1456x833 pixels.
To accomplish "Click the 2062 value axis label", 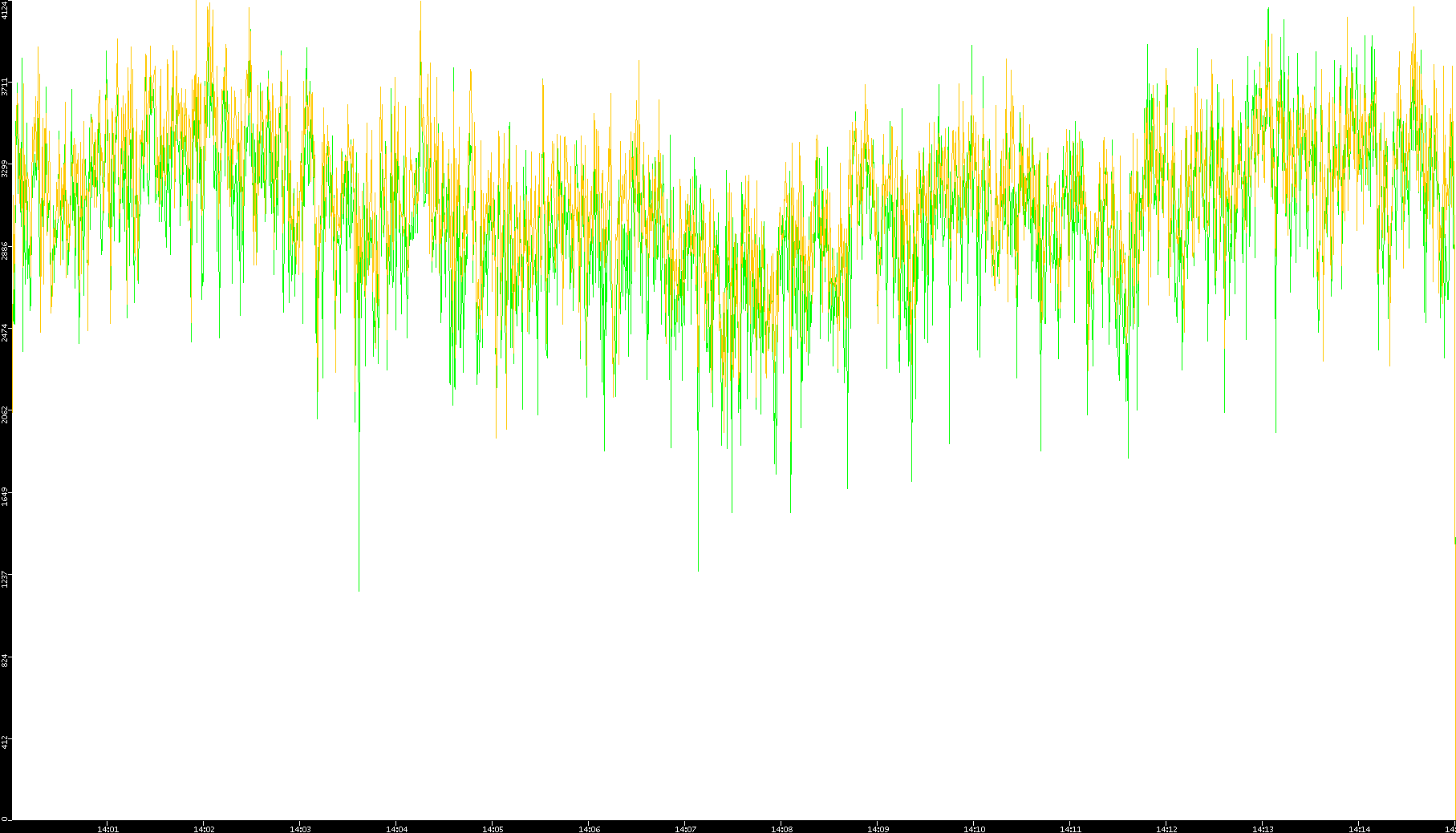I will [6, 414].
